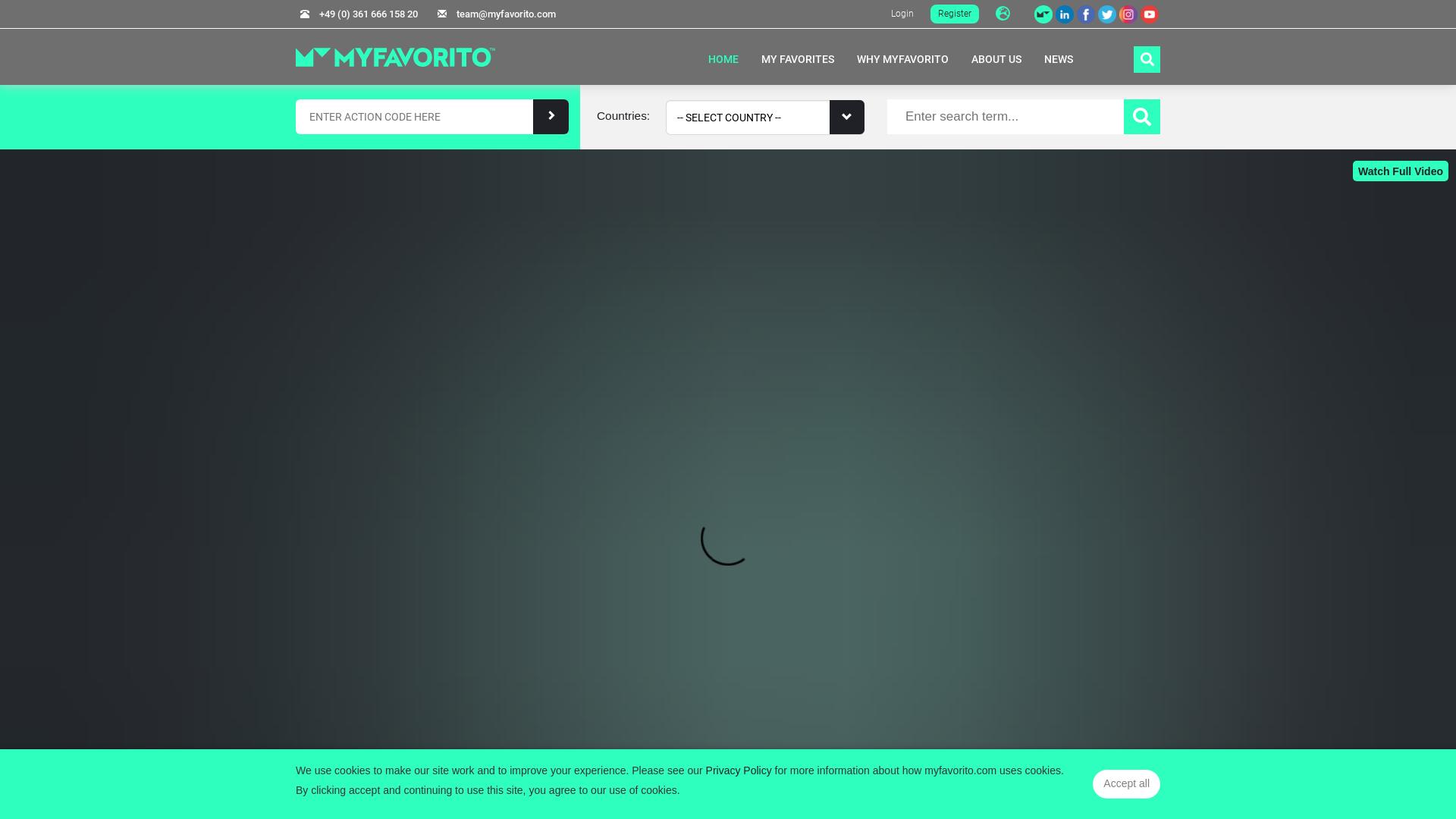The width and height of the screenshot is (1456, 819).
Task: Open the YouTube channel icon link
Action: pyautogui.click(x=1149, y=14)
